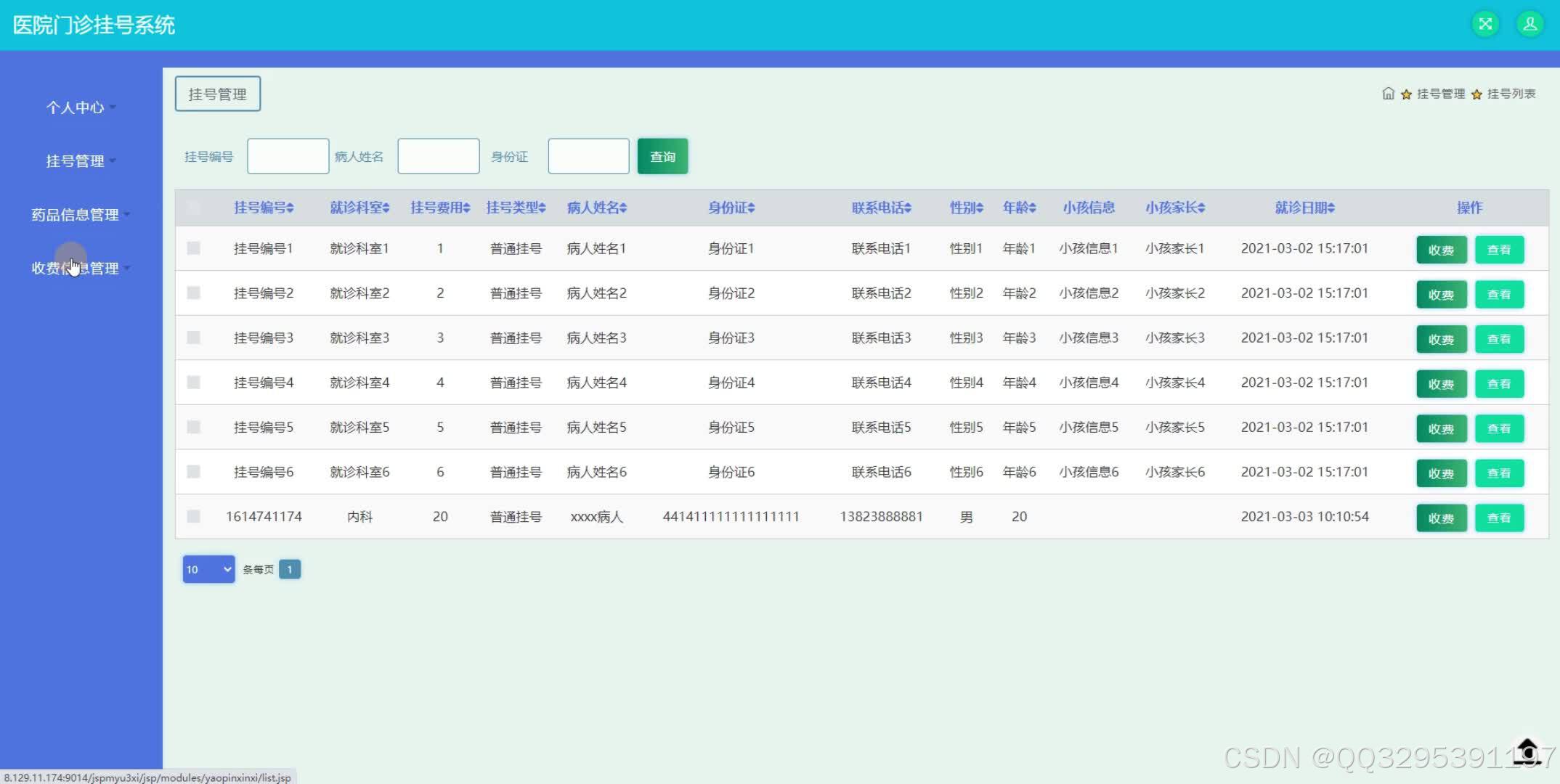Check the row for 挂号编号2
The width and height of the screenshot is (1560, 784).
193,293
